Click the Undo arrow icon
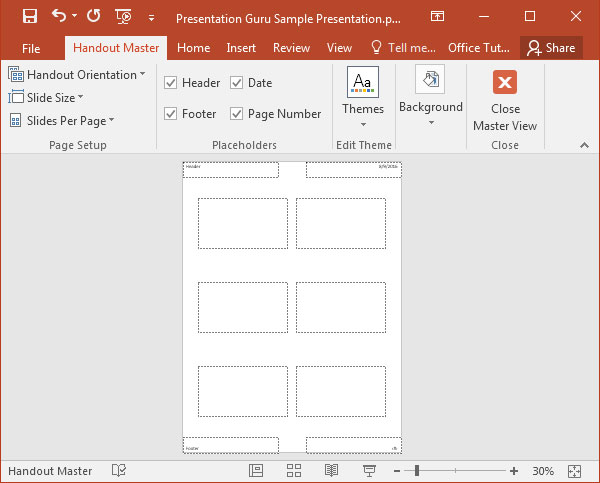Screen dimensions: 600x483 59,16
